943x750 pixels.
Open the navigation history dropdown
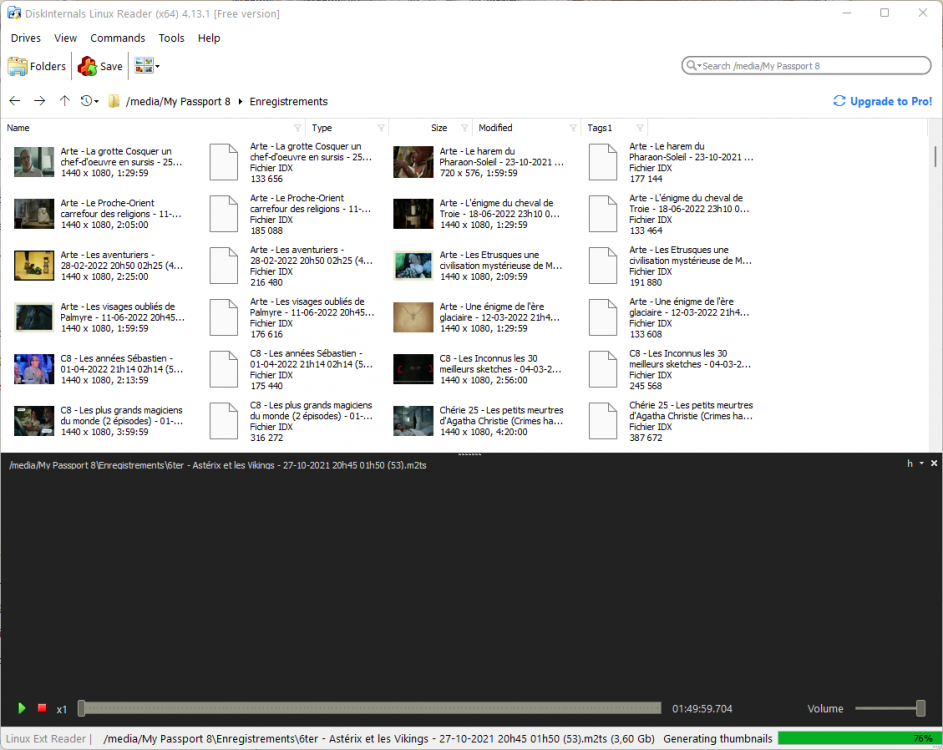point(90,101)
